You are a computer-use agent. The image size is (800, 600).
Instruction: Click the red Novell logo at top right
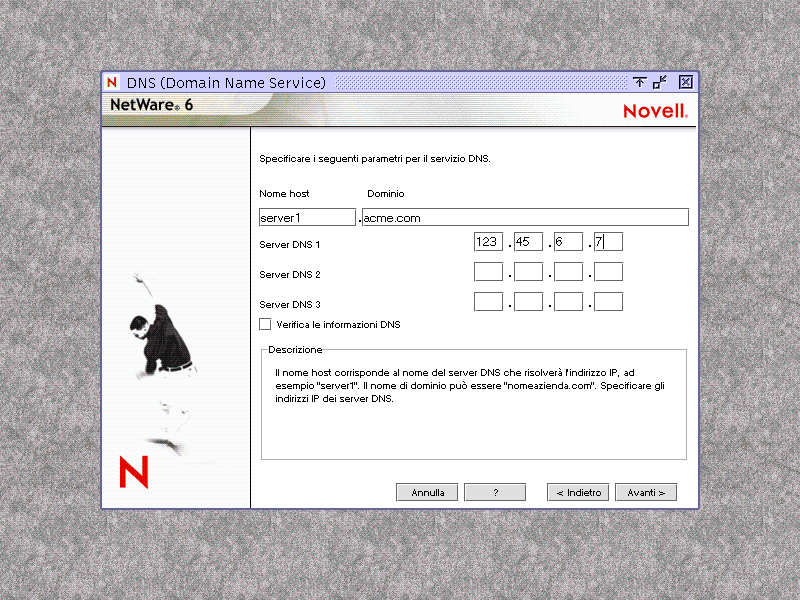[x=655, y=111]
